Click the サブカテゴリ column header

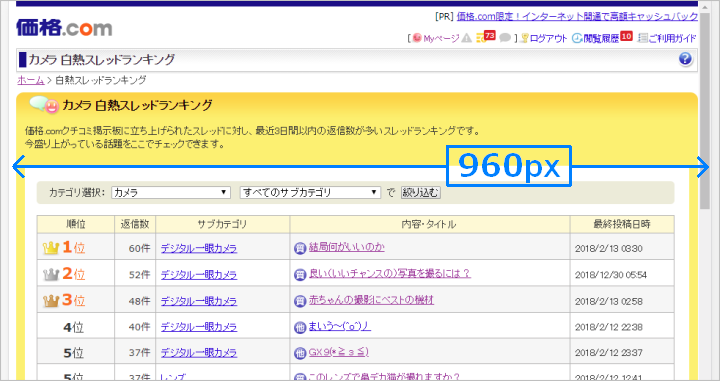(x=223, y=224)
